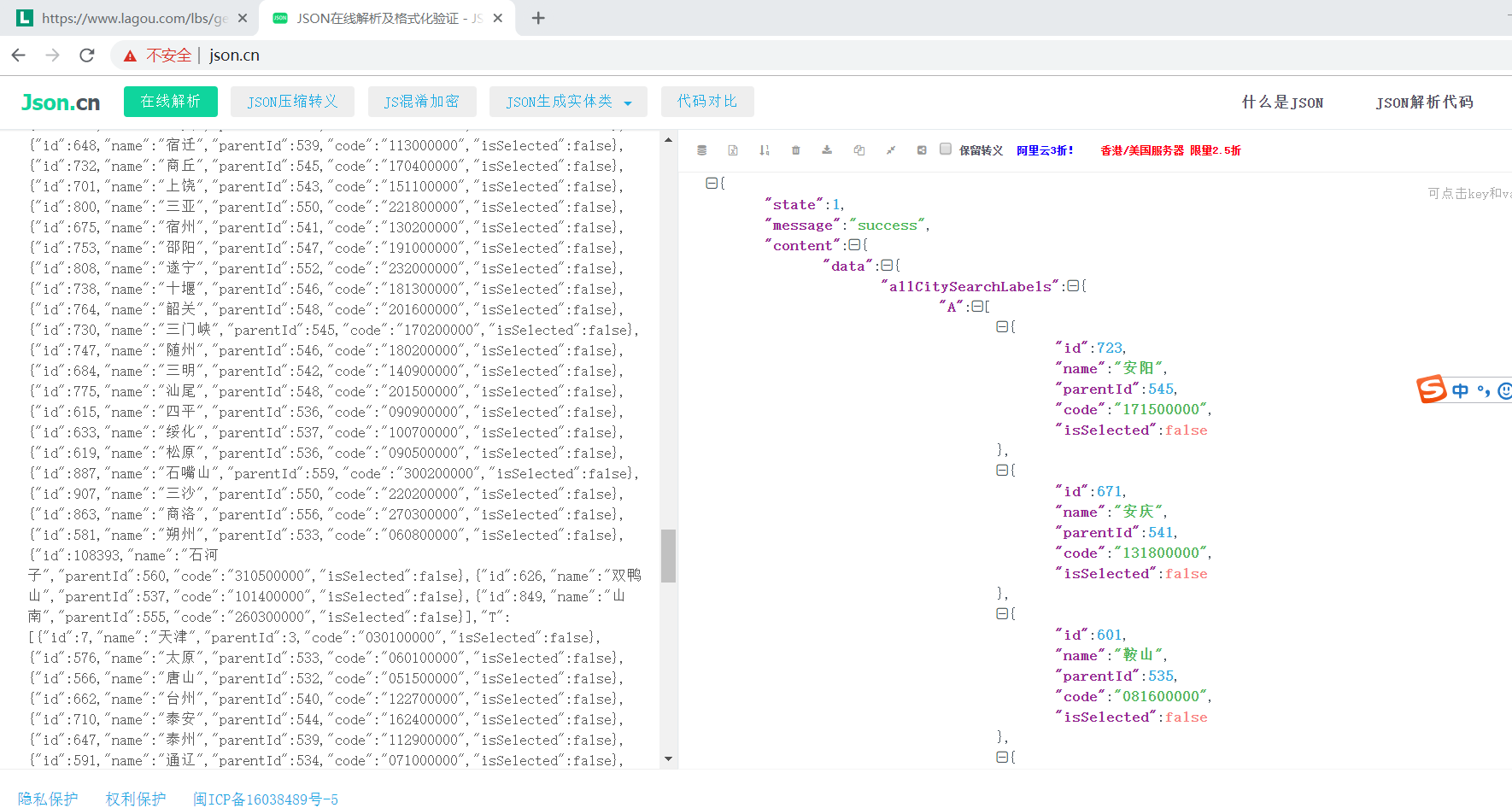The height and width of the screenshot is (808, 1512).
Task: Click the 代码对比 menu item
Action: [707, 101]
